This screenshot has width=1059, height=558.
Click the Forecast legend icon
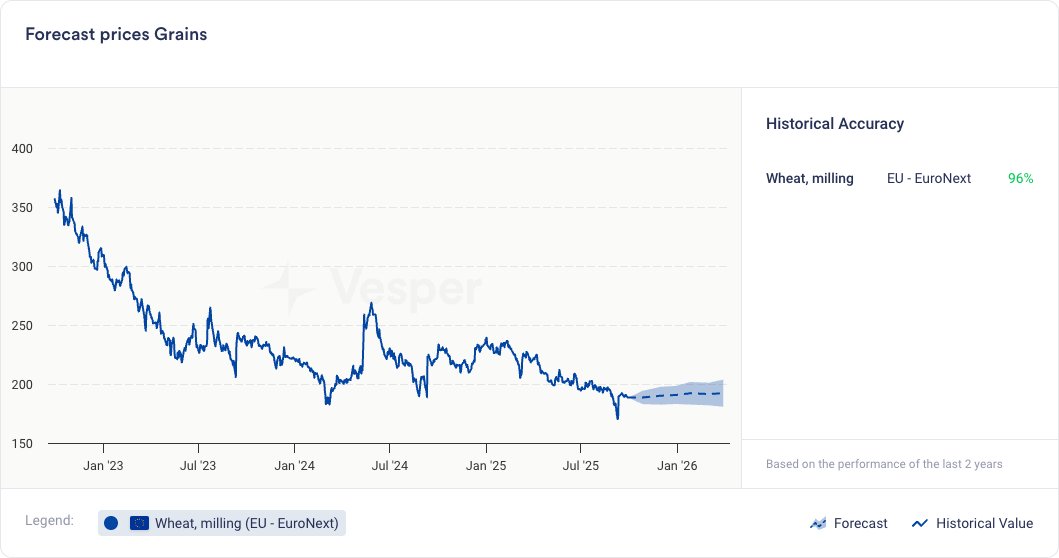(x=818, y=523)
